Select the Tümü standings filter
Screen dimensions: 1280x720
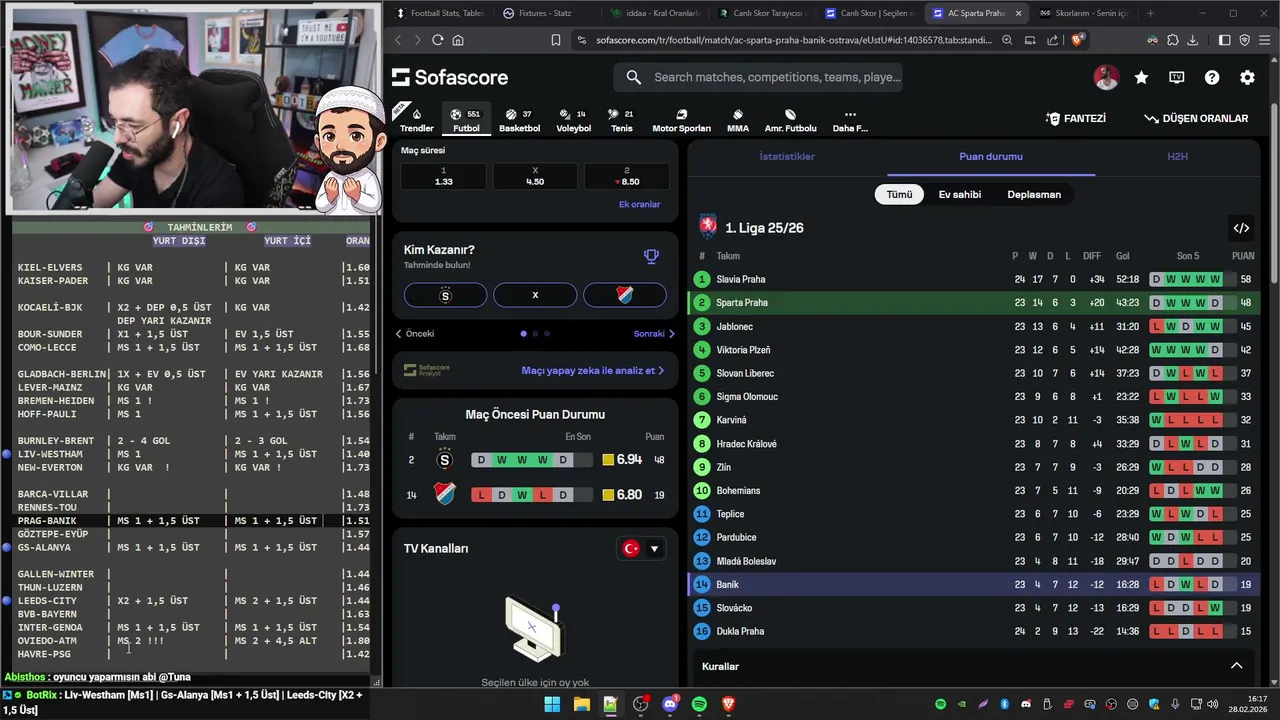(x=899, y=194)
